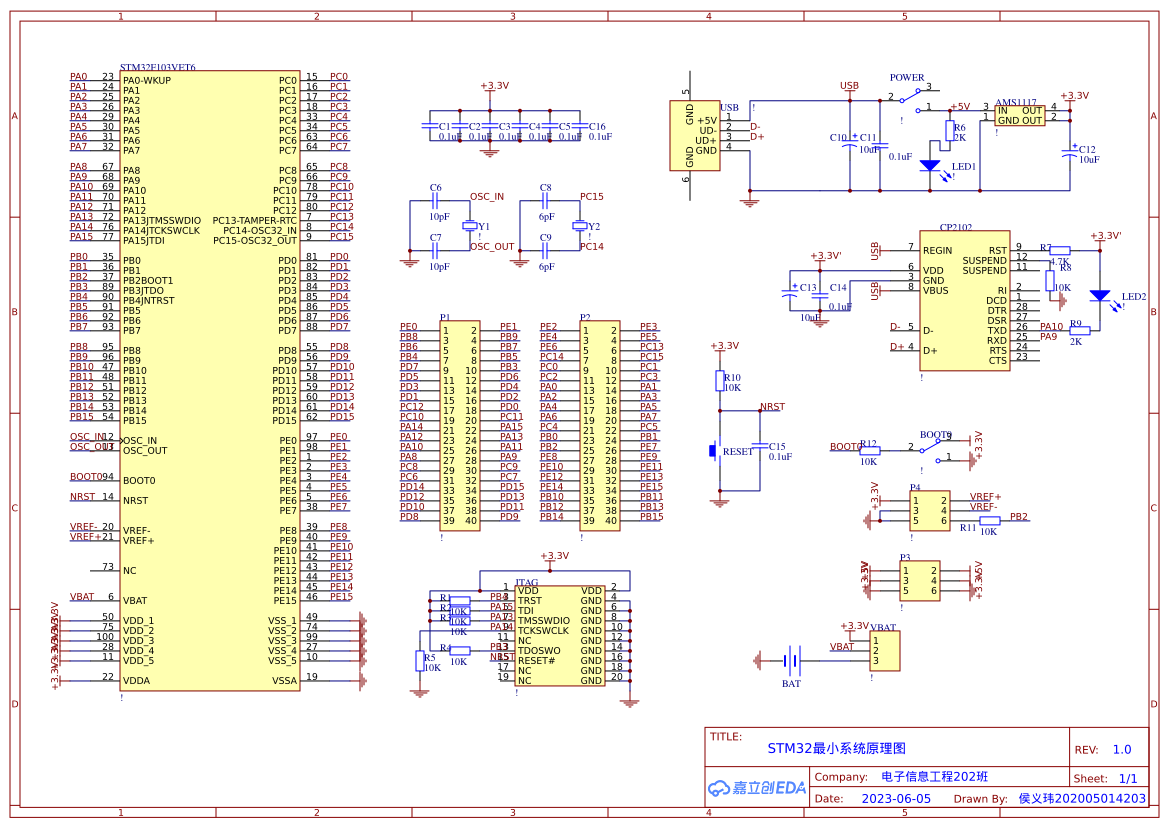
Task: Click the TMSSWDIO pin on JTAG header
Action: (543, 621)
